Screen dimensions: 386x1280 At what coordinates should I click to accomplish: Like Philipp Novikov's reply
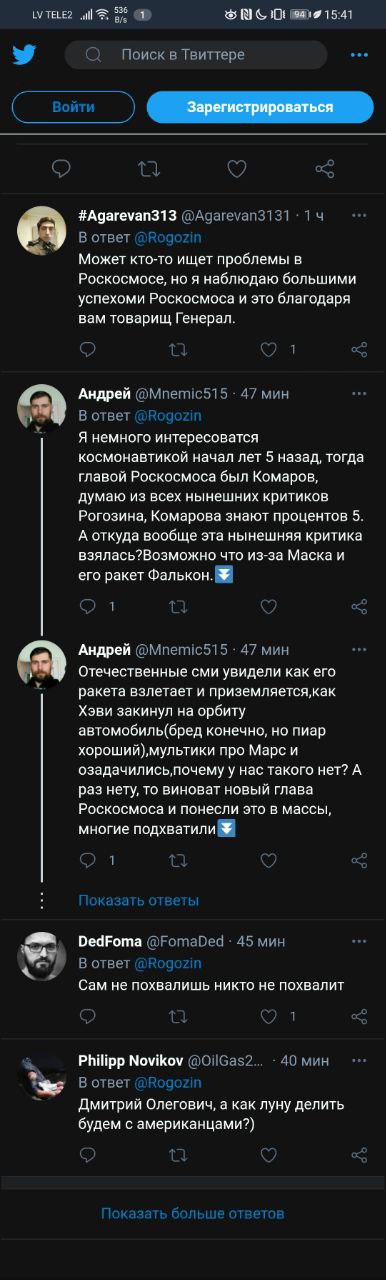[268, 1155]
